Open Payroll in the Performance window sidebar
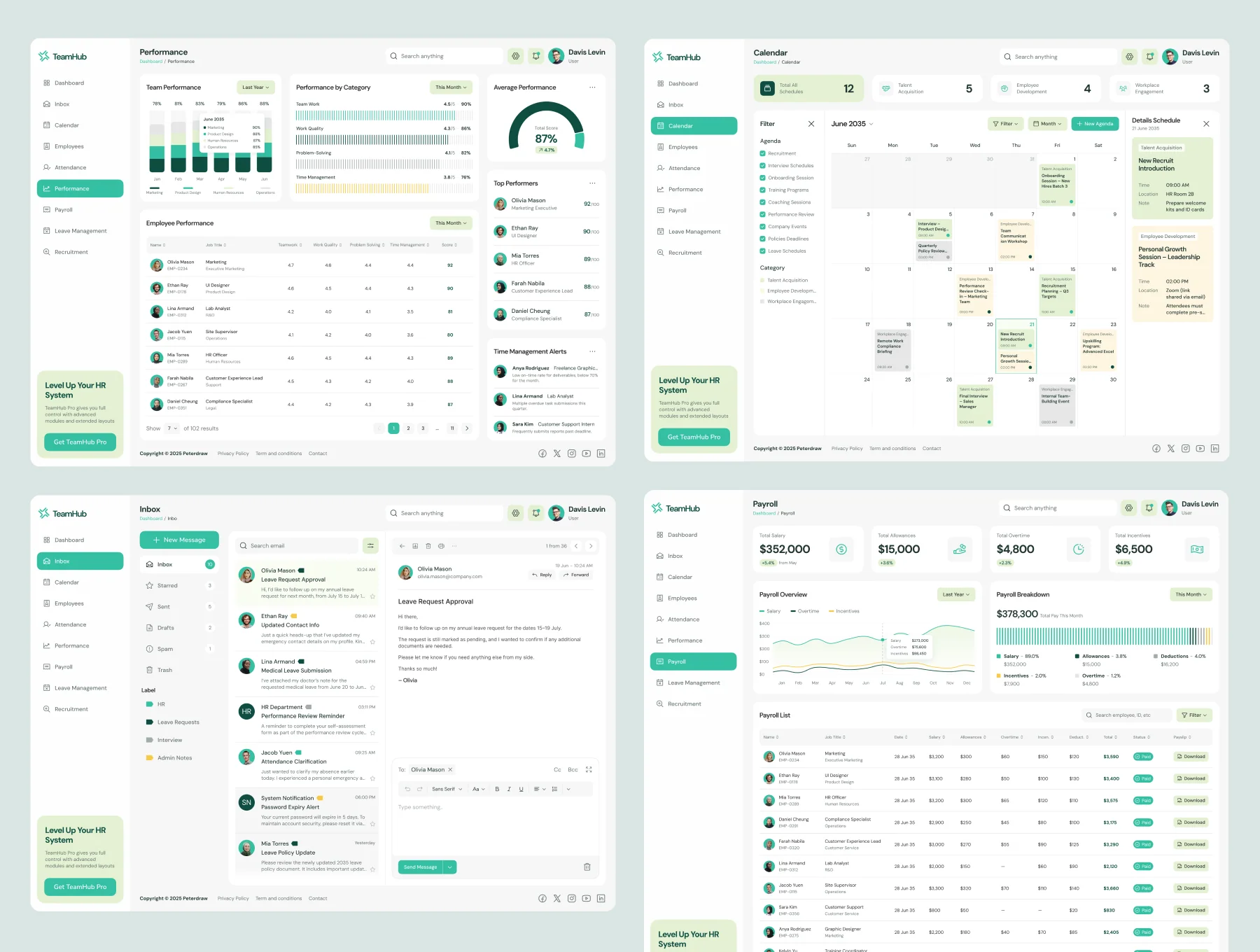1260x952 pixels. pos(80,210)
